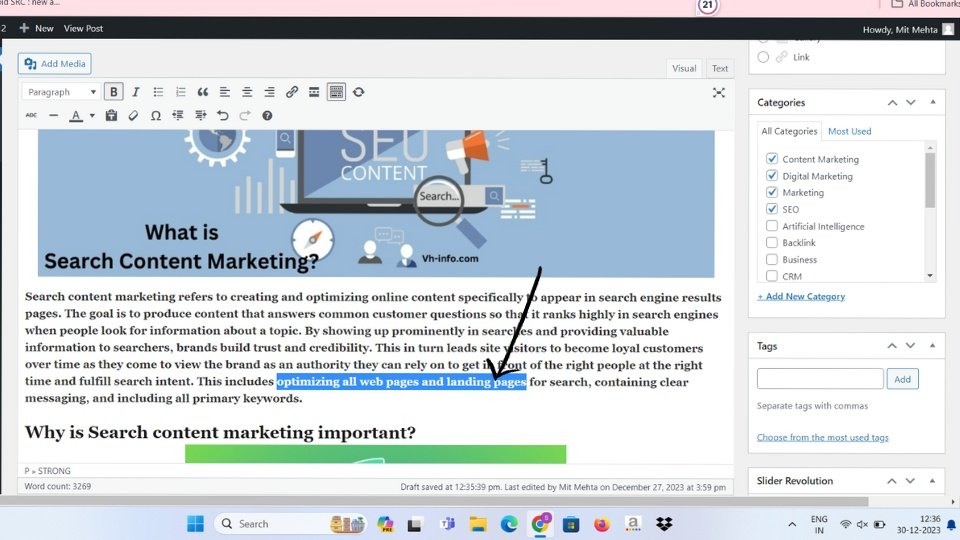
Task: Apply blockquote formatting
Action: (x=203, y=92)
